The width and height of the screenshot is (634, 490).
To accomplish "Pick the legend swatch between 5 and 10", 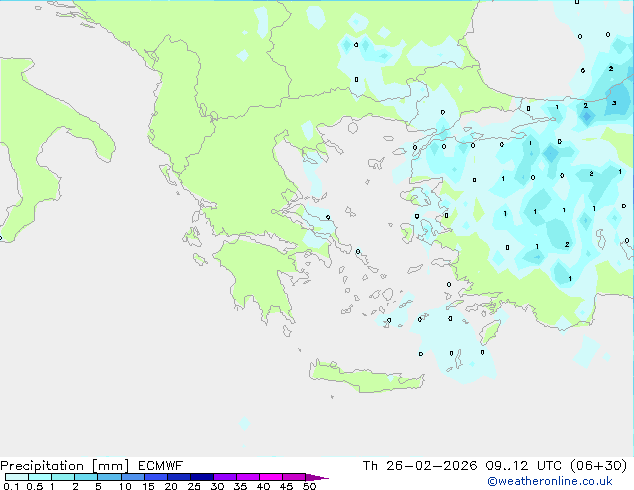I will click(109, 477).
